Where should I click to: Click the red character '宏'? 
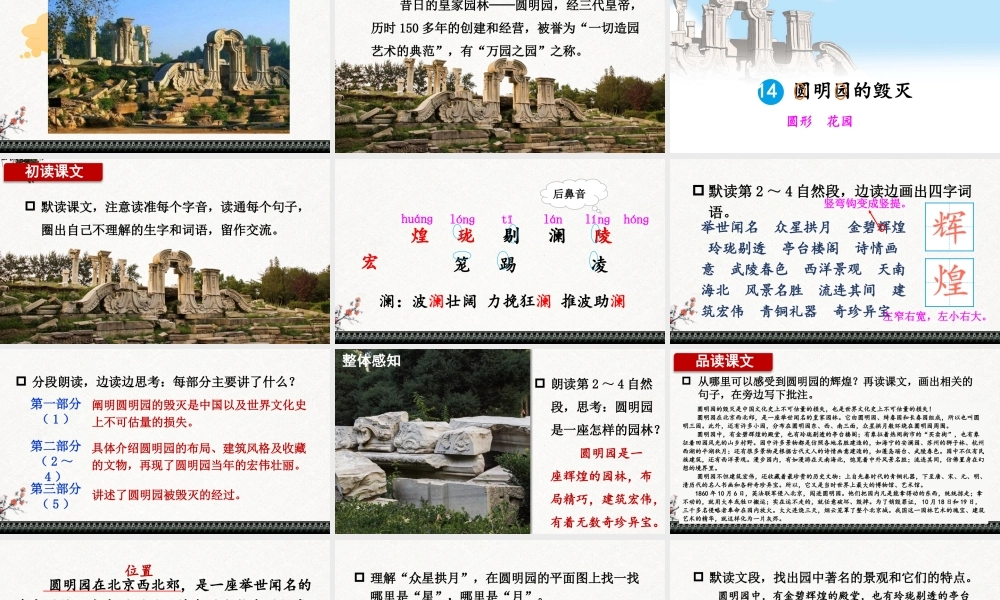point(369,262)
